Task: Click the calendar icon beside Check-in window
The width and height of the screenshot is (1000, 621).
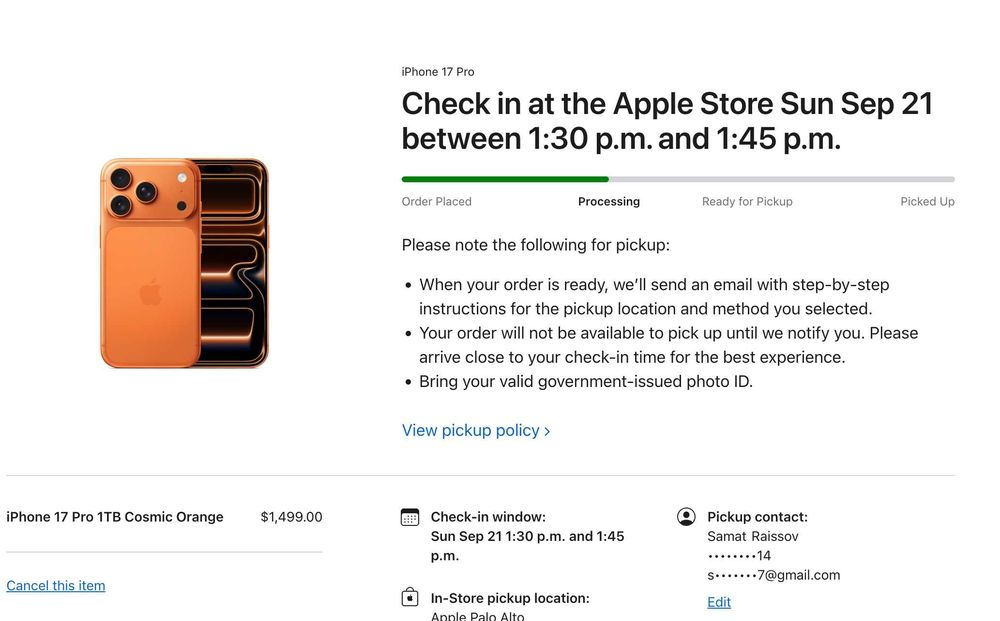Action: (410, 517)
